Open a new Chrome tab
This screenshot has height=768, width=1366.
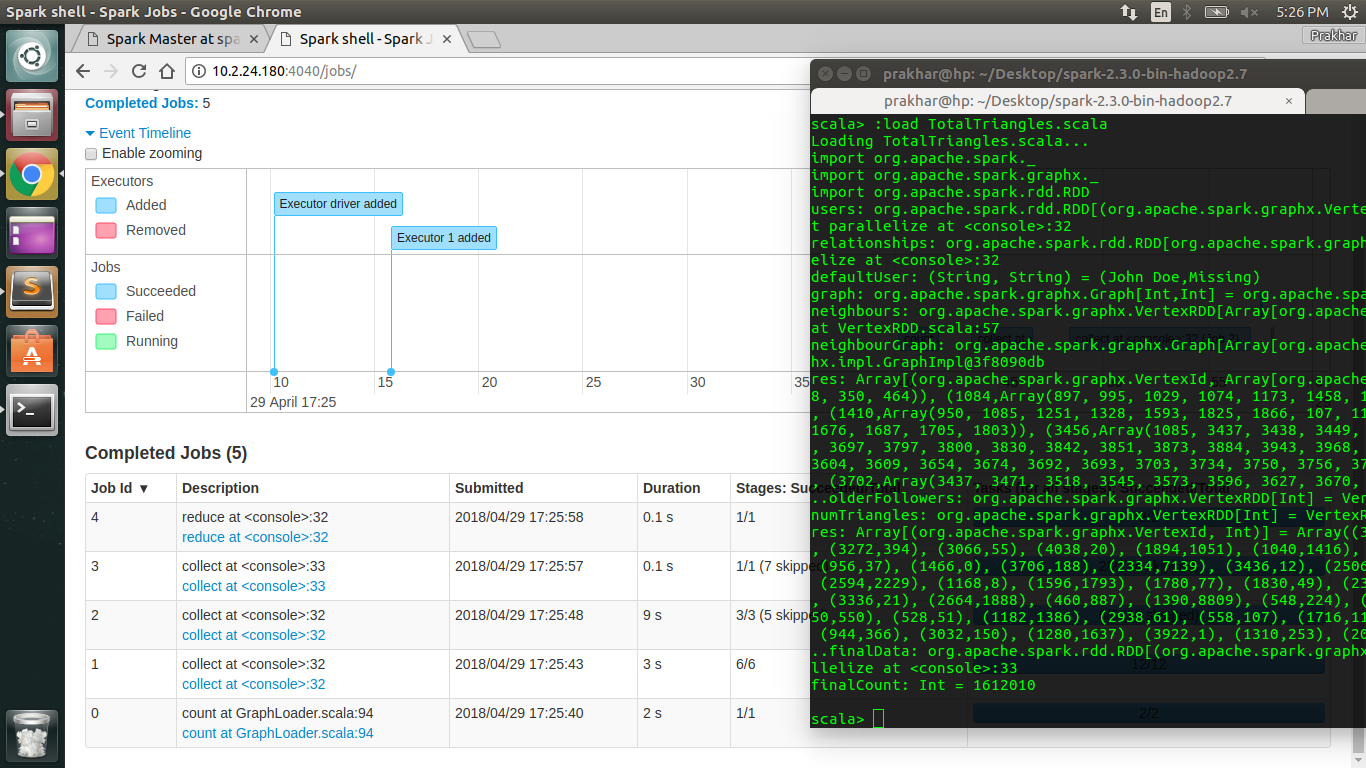tap(484, 40)
